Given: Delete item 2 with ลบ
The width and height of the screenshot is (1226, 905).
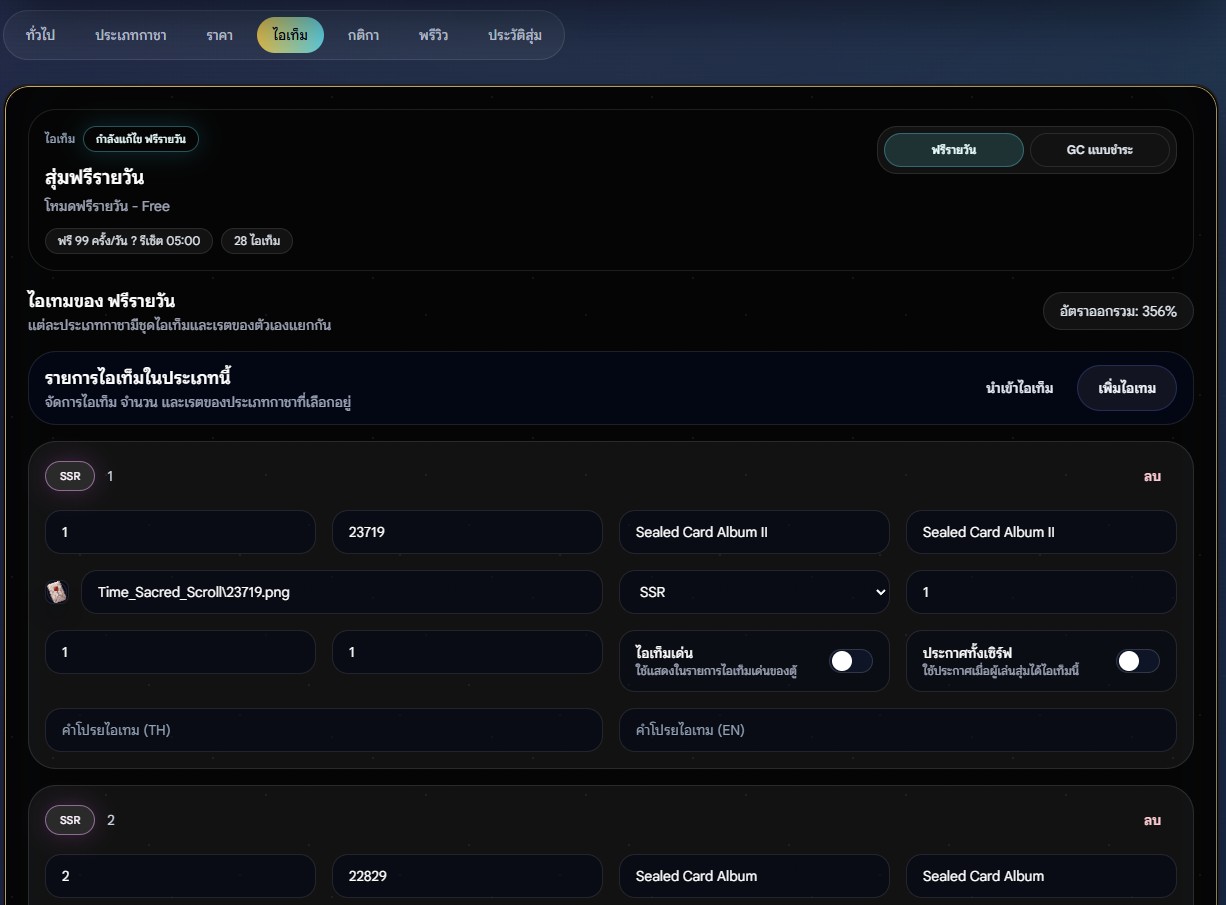Looking at the screenshot, I should tap(1152, 820).
